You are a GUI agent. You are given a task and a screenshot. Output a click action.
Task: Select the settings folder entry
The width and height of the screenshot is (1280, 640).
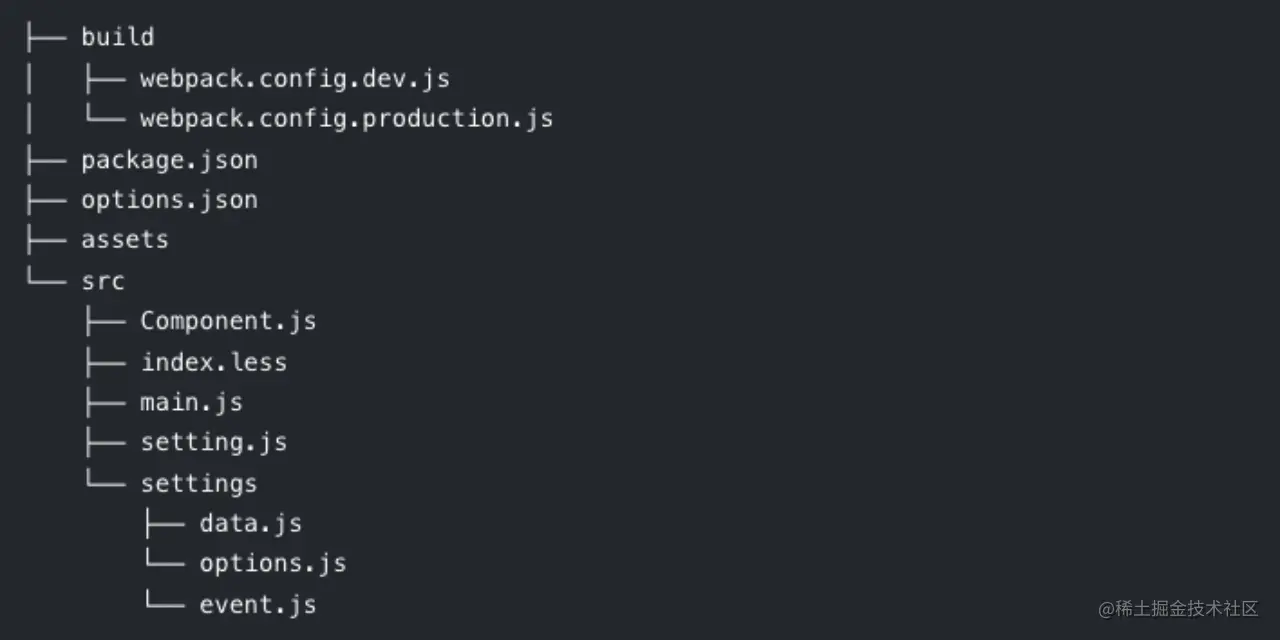point(198,483)
